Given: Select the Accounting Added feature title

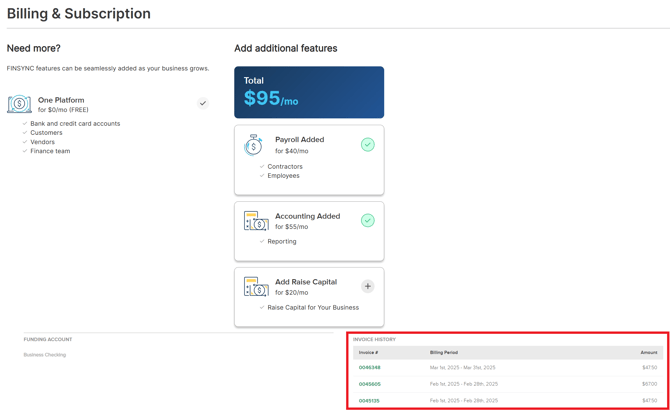Looking at the screenshot, I should pos(307,216).
